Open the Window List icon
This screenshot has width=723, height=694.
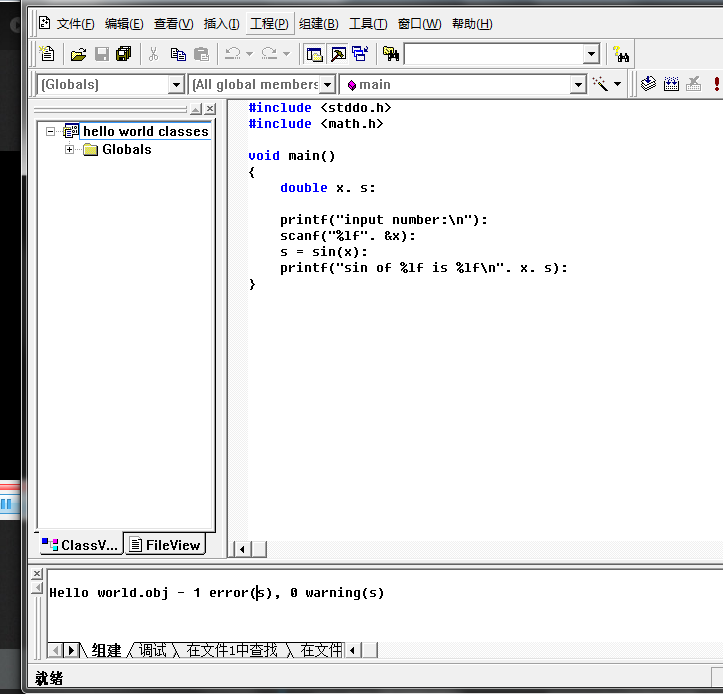(360, 54)
